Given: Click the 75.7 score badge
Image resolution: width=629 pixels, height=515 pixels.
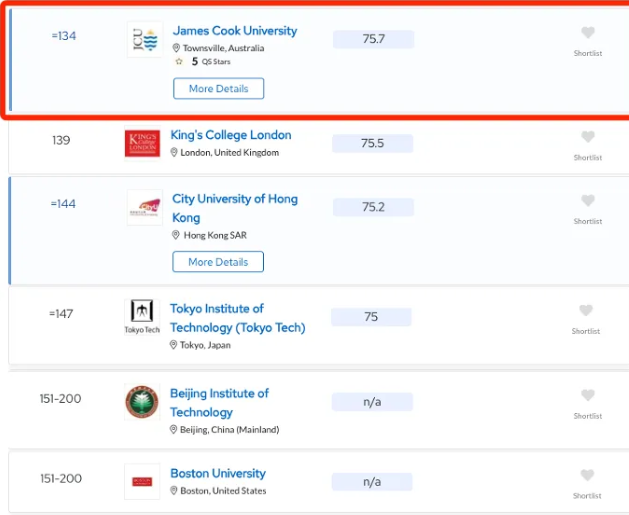Looking at the screenshot, I should pyautogui.click(x=373, y=39).
